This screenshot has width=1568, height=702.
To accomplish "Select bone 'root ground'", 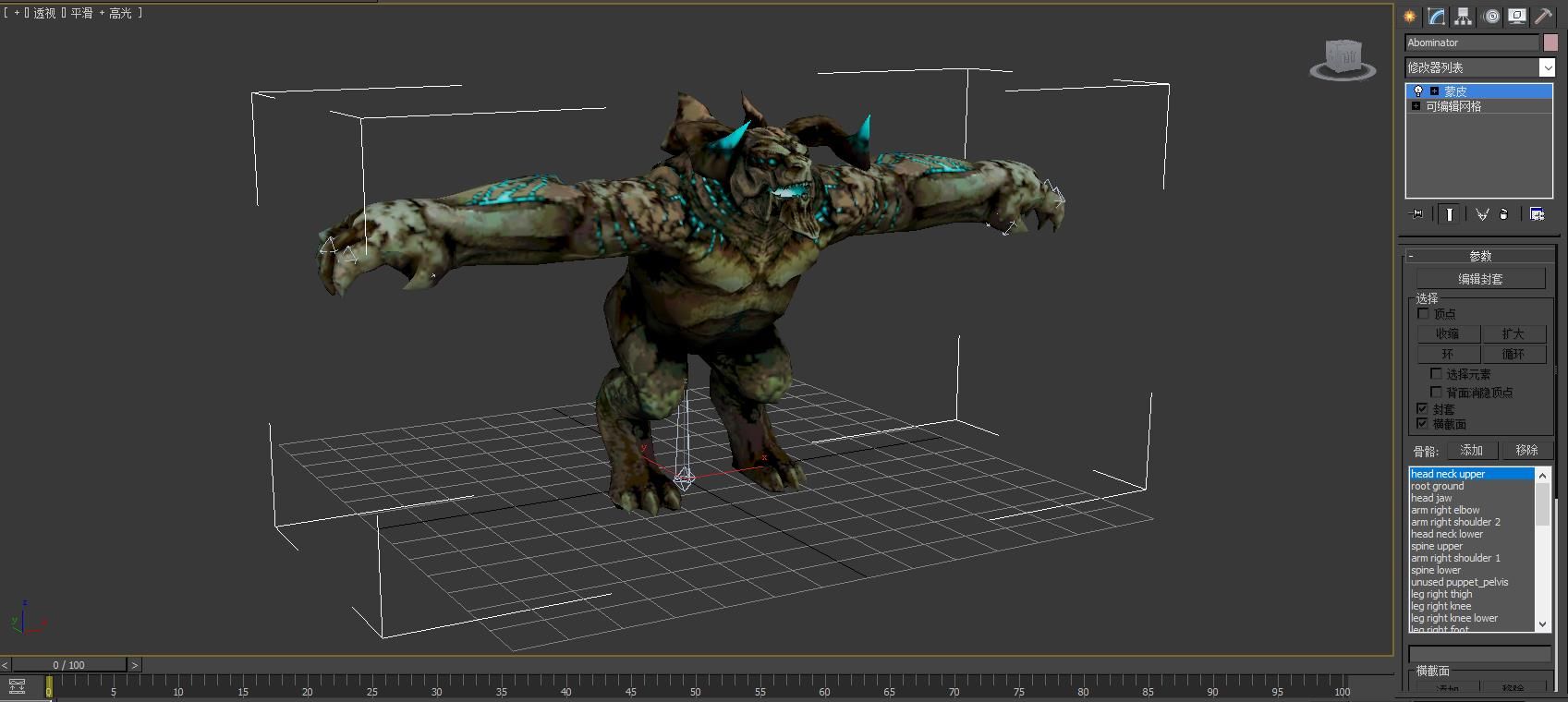I will pos(1472,486).
